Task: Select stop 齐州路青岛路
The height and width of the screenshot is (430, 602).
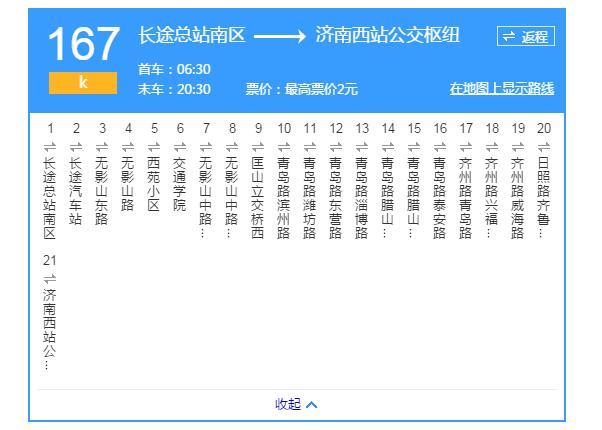Action: click(x=466, y=198)
